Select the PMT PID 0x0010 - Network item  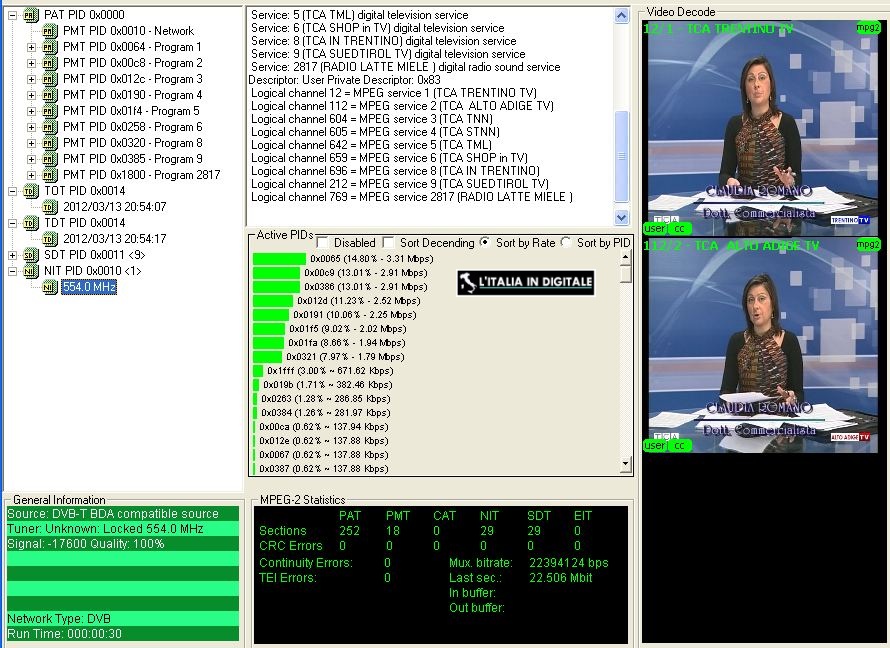coord(128,31)
